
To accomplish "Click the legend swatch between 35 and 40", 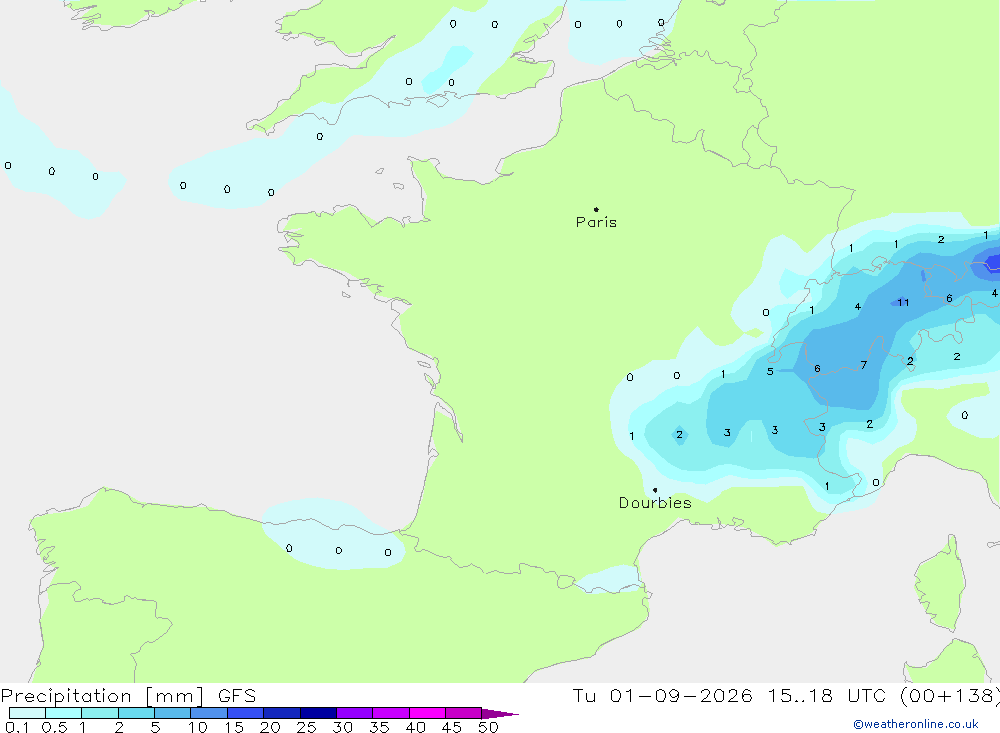I will pyautogui.click(x=391, y=713).
